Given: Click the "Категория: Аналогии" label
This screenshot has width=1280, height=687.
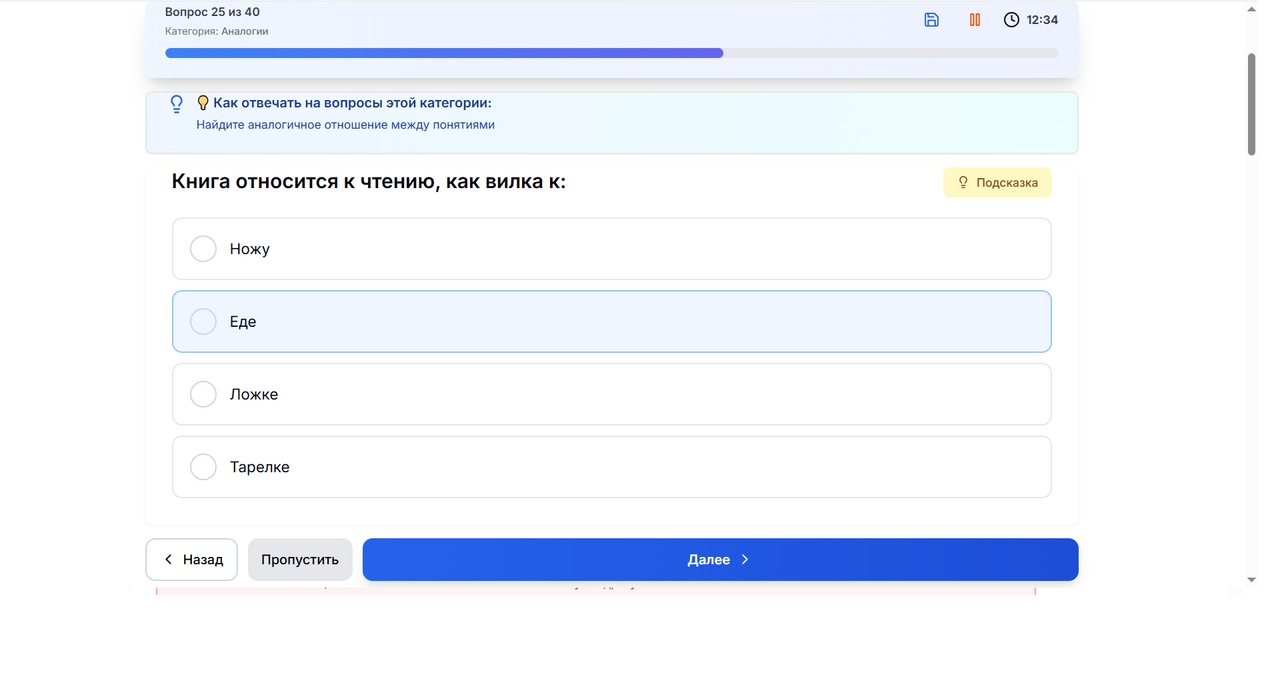Looking at the screenshot, I should [216, 31].
